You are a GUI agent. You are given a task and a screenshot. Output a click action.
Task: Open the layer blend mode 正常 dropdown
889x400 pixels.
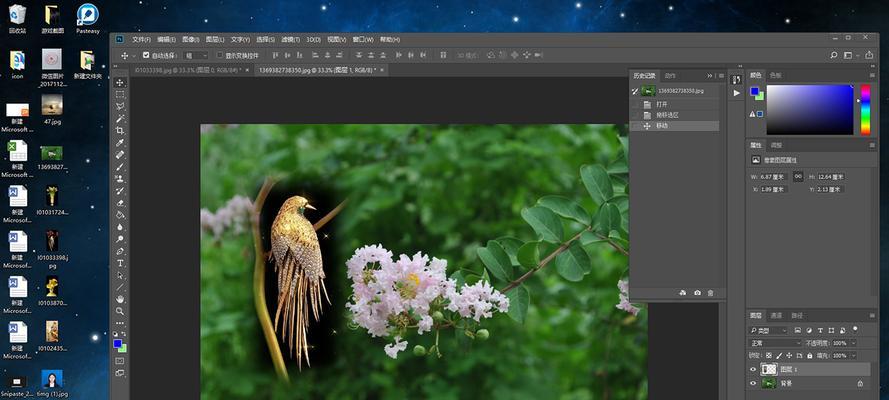774,343
